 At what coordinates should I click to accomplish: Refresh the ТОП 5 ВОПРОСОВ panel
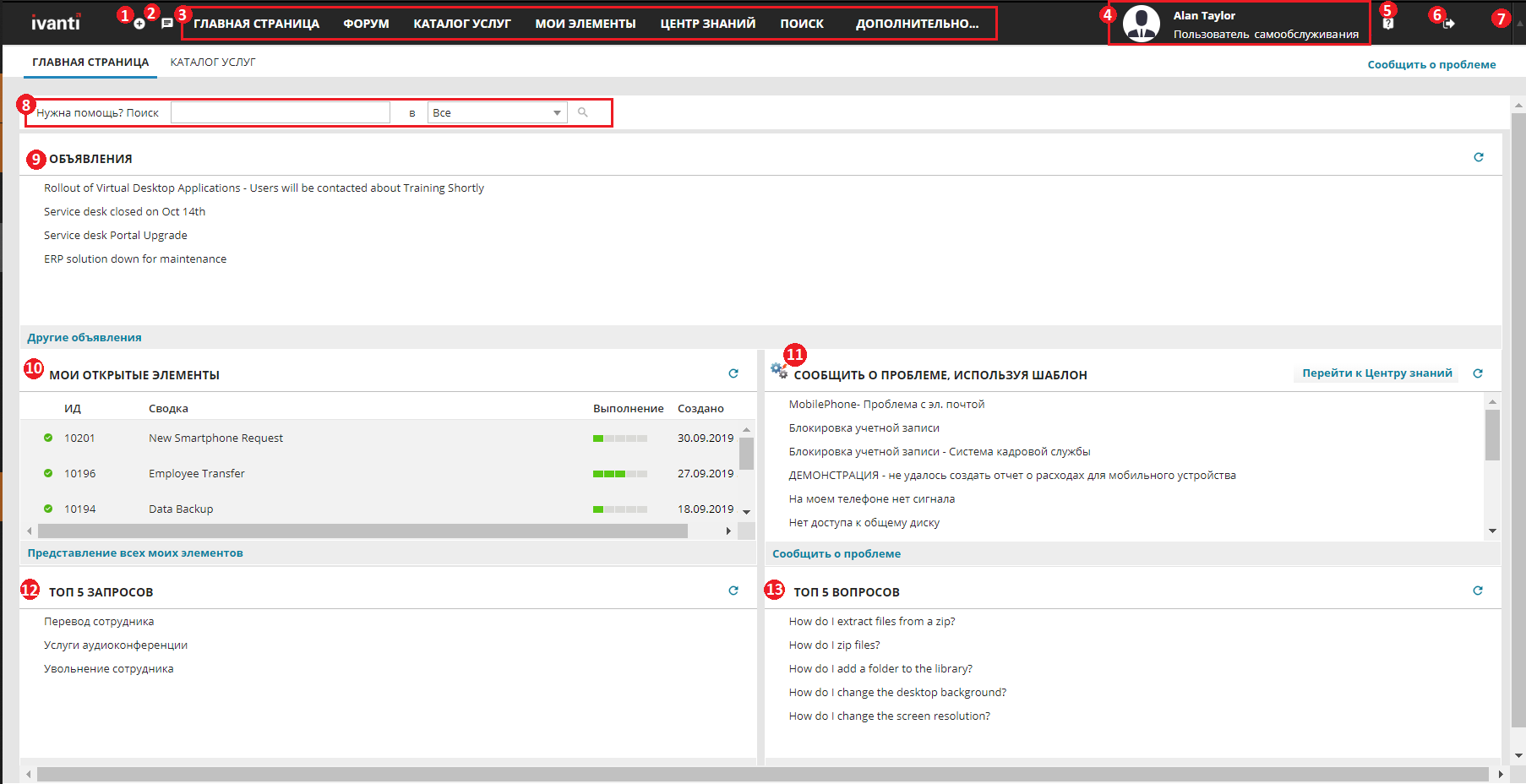[1477, 591]
